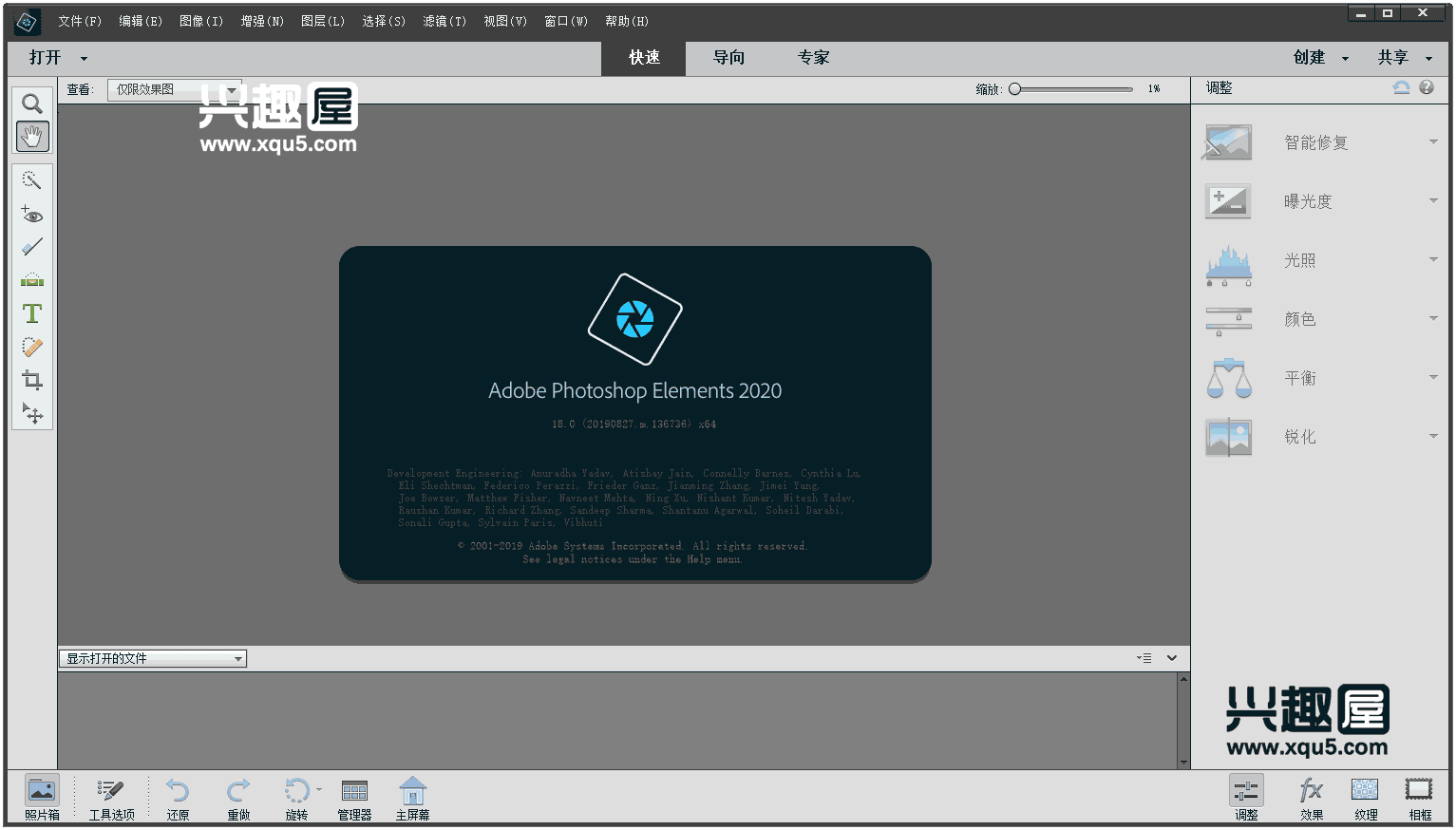
Task: Click the Smart Fix (智能修复) thumbnail icon
Action: coord(1228,142)
